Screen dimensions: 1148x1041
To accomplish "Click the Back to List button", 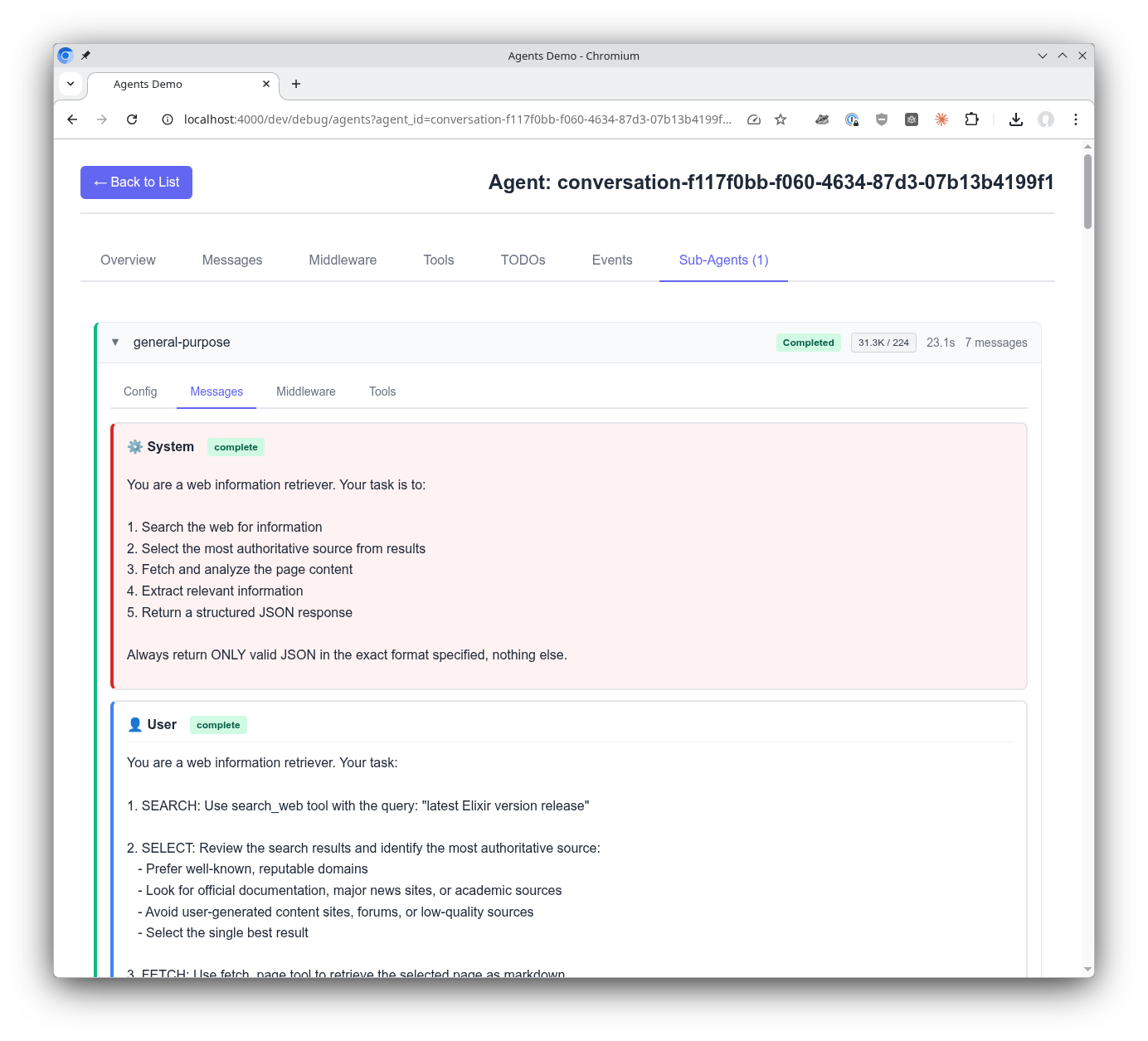I will tap(136, 182).
